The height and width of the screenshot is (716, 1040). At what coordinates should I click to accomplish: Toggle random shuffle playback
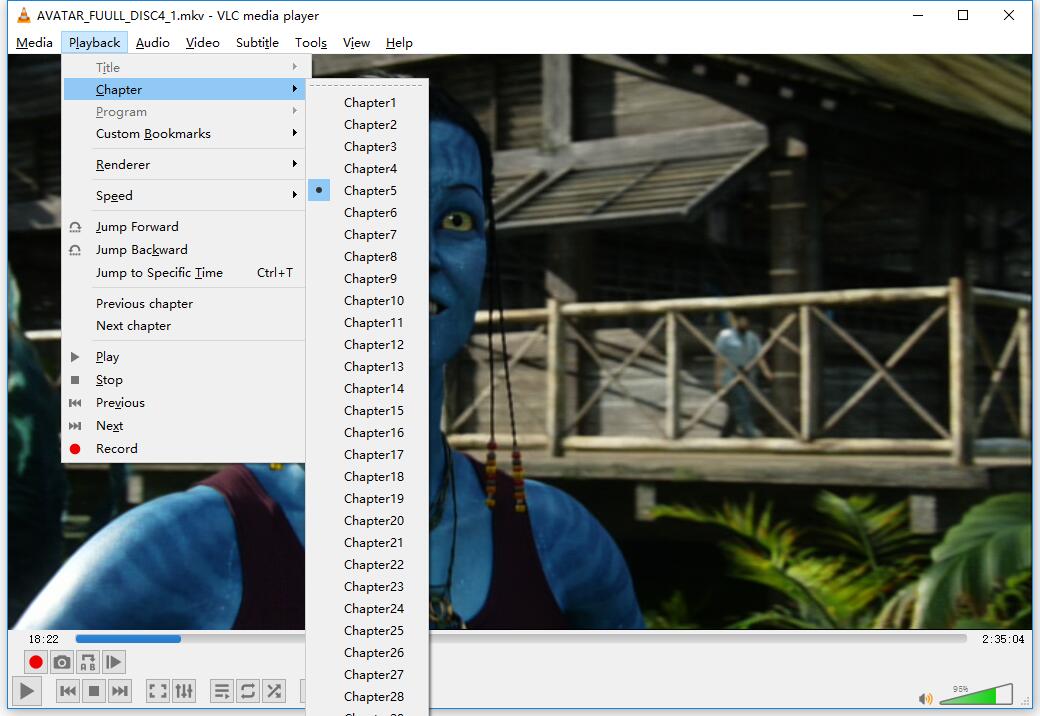click(x=274, y=691)
